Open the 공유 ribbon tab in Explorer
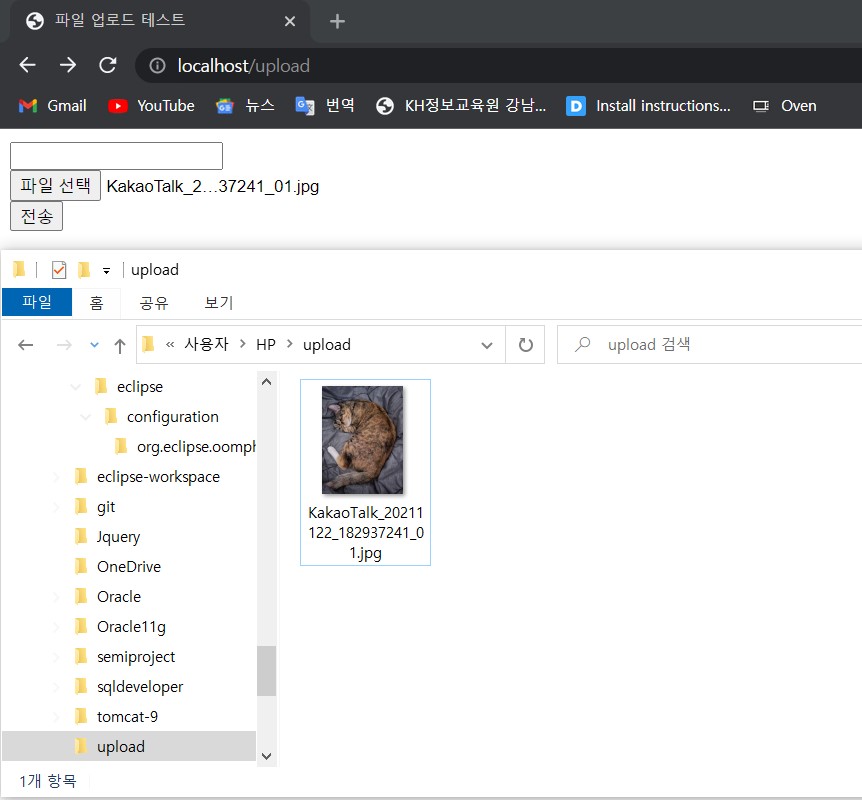The height and width of the screenshot is (800, 862). coord(153,303)
